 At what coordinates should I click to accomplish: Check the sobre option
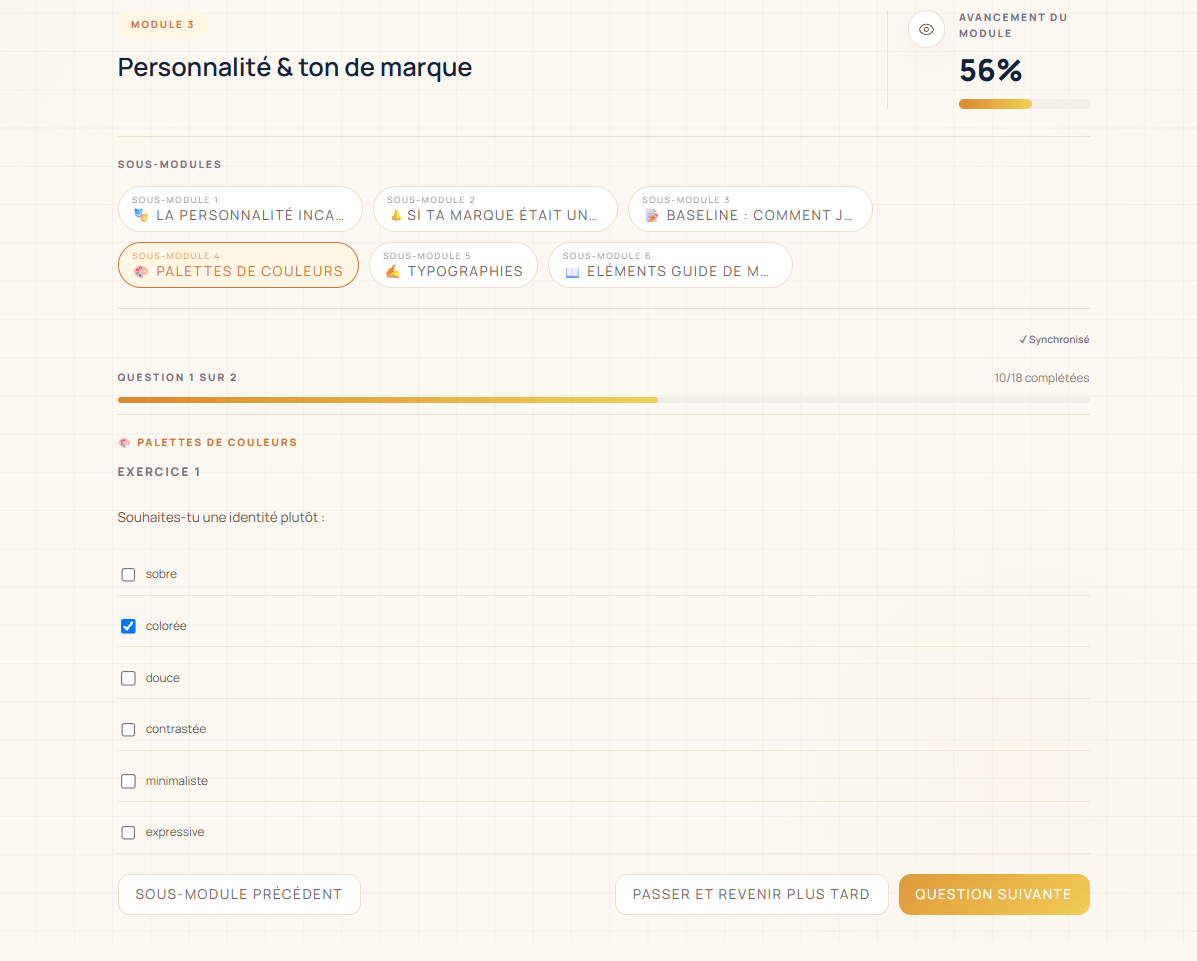pyautogui.click(x=128, y=575)
